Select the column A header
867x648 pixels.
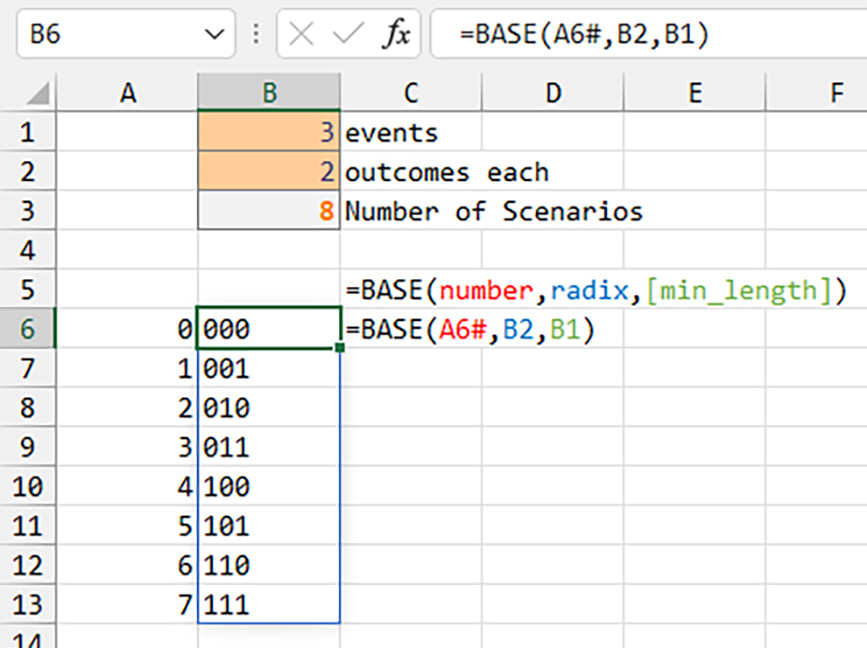(127, 92)
